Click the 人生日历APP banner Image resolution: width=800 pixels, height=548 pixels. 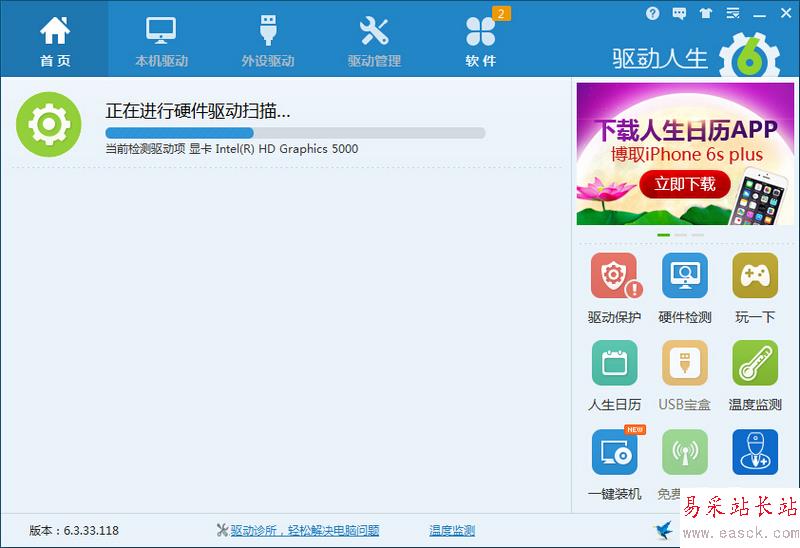pyautogui.click(x=685, y=154)
